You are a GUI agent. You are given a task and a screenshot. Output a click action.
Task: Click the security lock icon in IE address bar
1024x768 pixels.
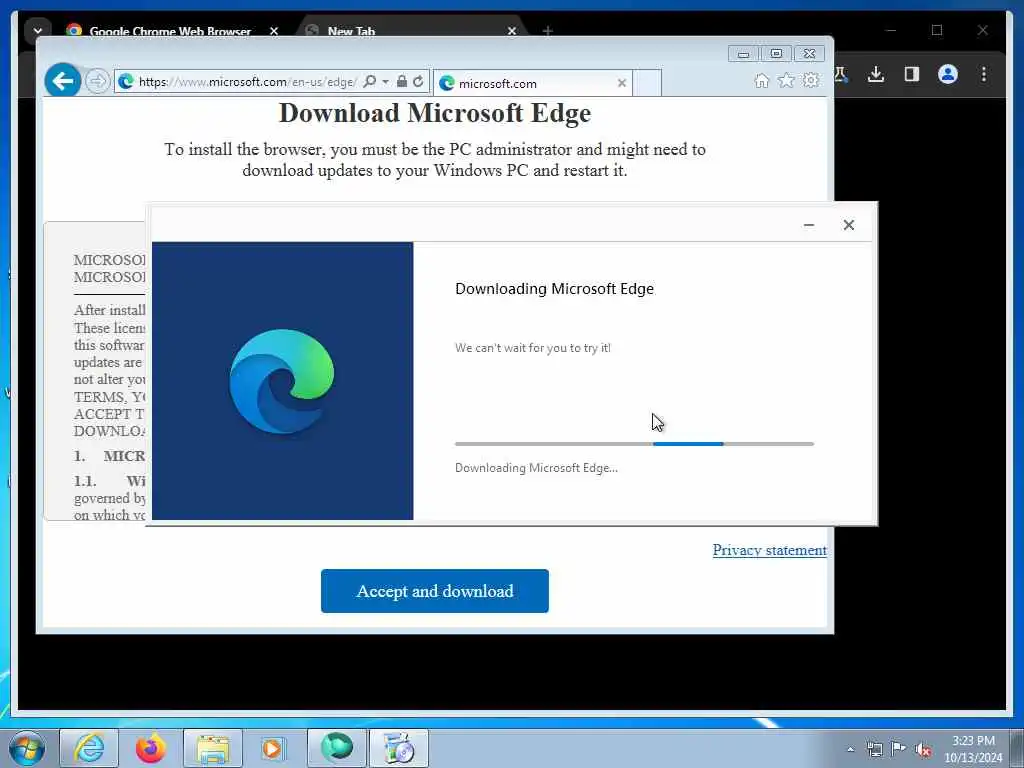[x=402, y=82]
